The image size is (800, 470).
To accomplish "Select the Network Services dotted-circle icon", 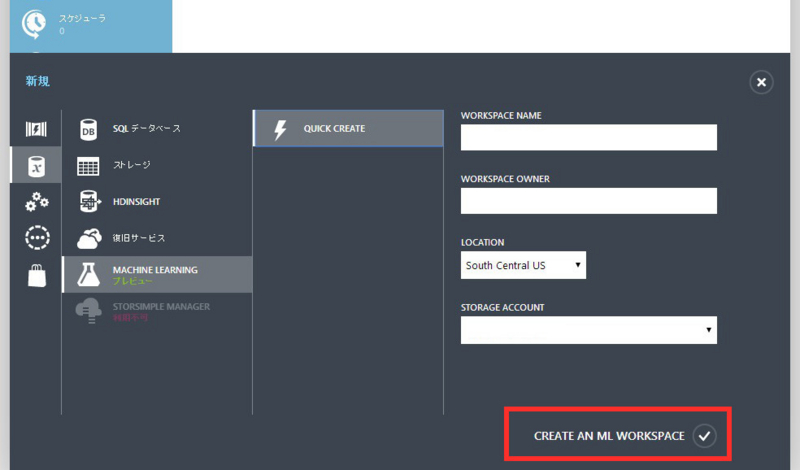I will pos(37,238).
